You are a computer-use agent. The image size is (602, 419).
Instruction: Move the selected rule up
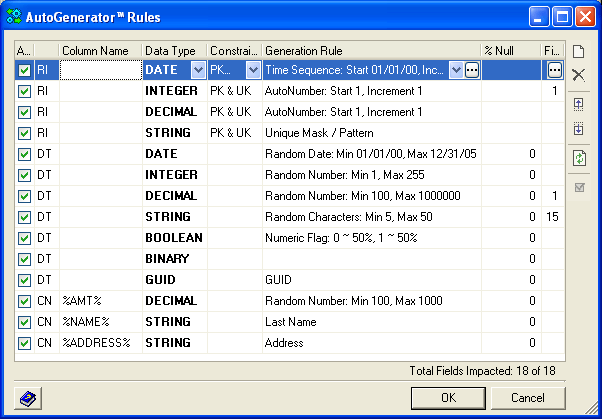tap(578, 104)
